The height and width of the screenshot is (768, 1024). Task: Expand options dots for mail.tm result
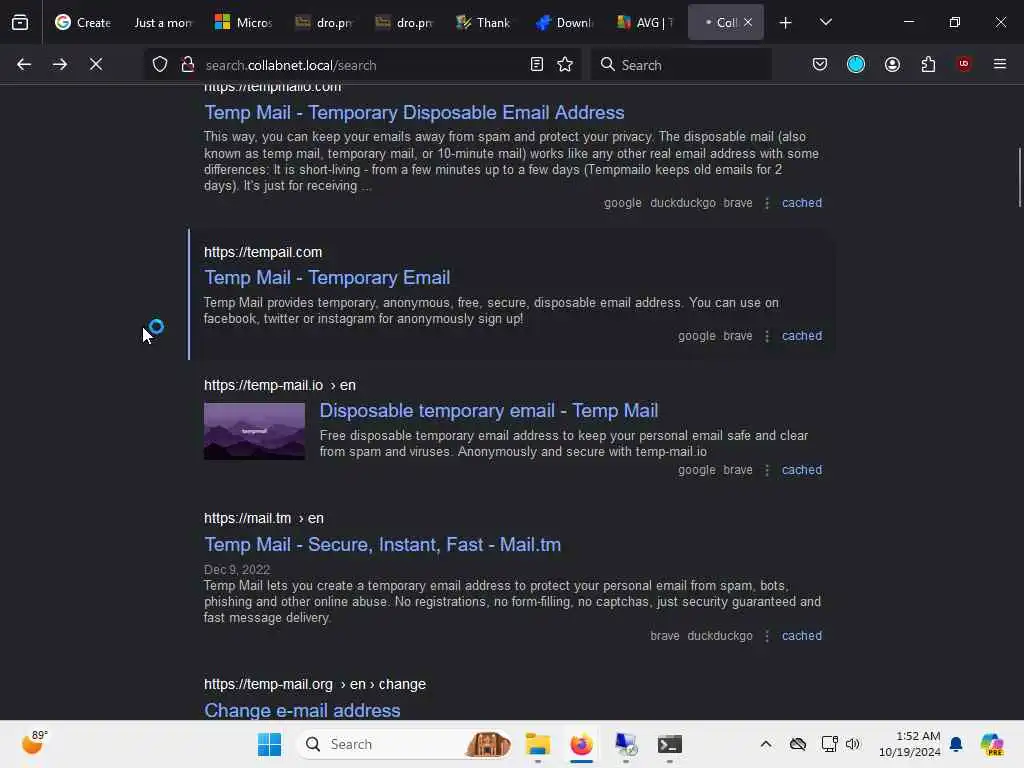pyautogui.click(x=767, y=636)
